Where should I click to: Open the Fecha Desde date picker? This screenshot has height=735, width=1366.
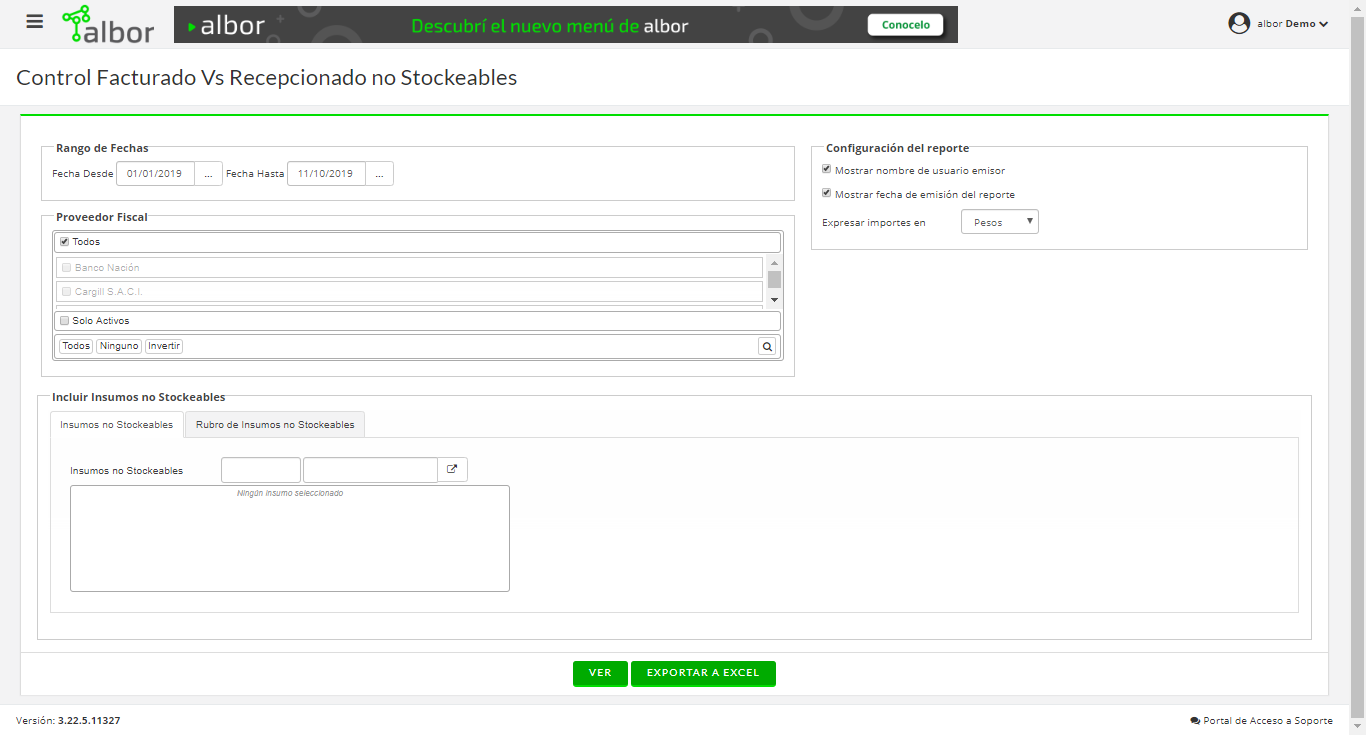point(208,174)
